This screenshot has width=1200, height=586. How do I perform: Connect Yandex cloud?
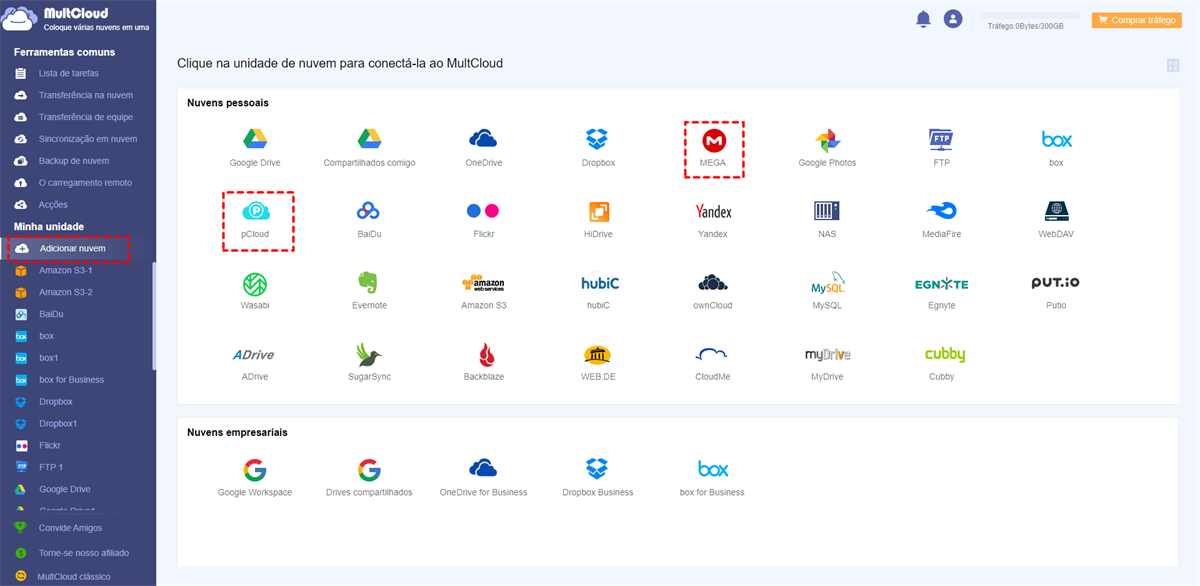[713, 219]
